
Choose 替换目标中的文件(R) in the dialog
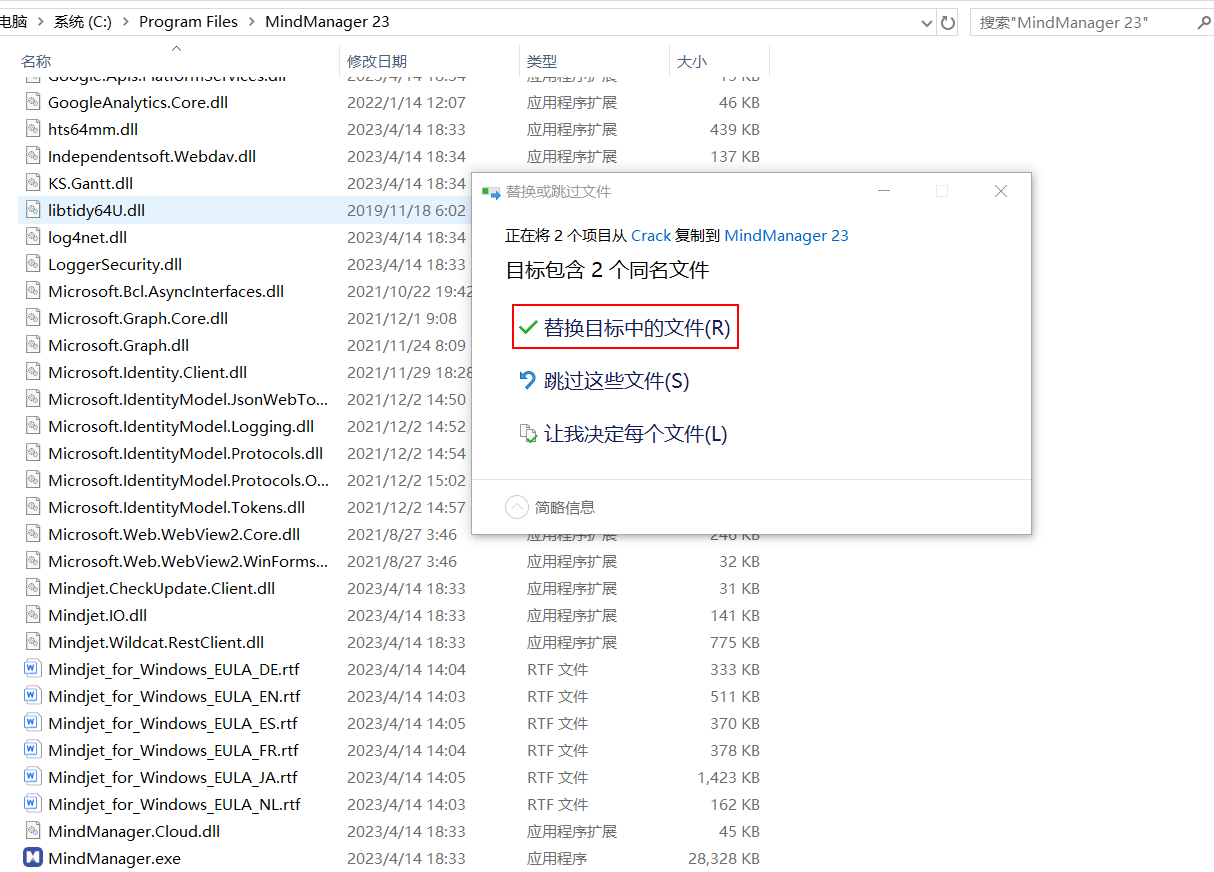point(625,327)
